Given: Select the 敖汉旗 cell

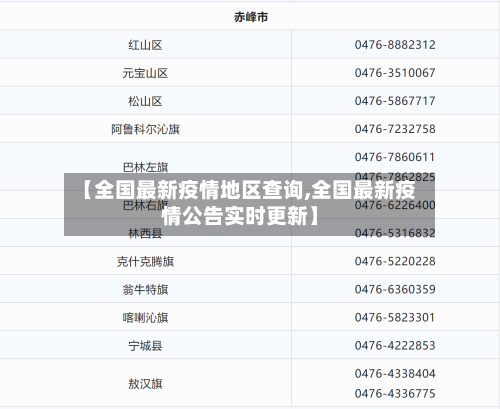Looking at the screenshot, I should coord(145,384).
